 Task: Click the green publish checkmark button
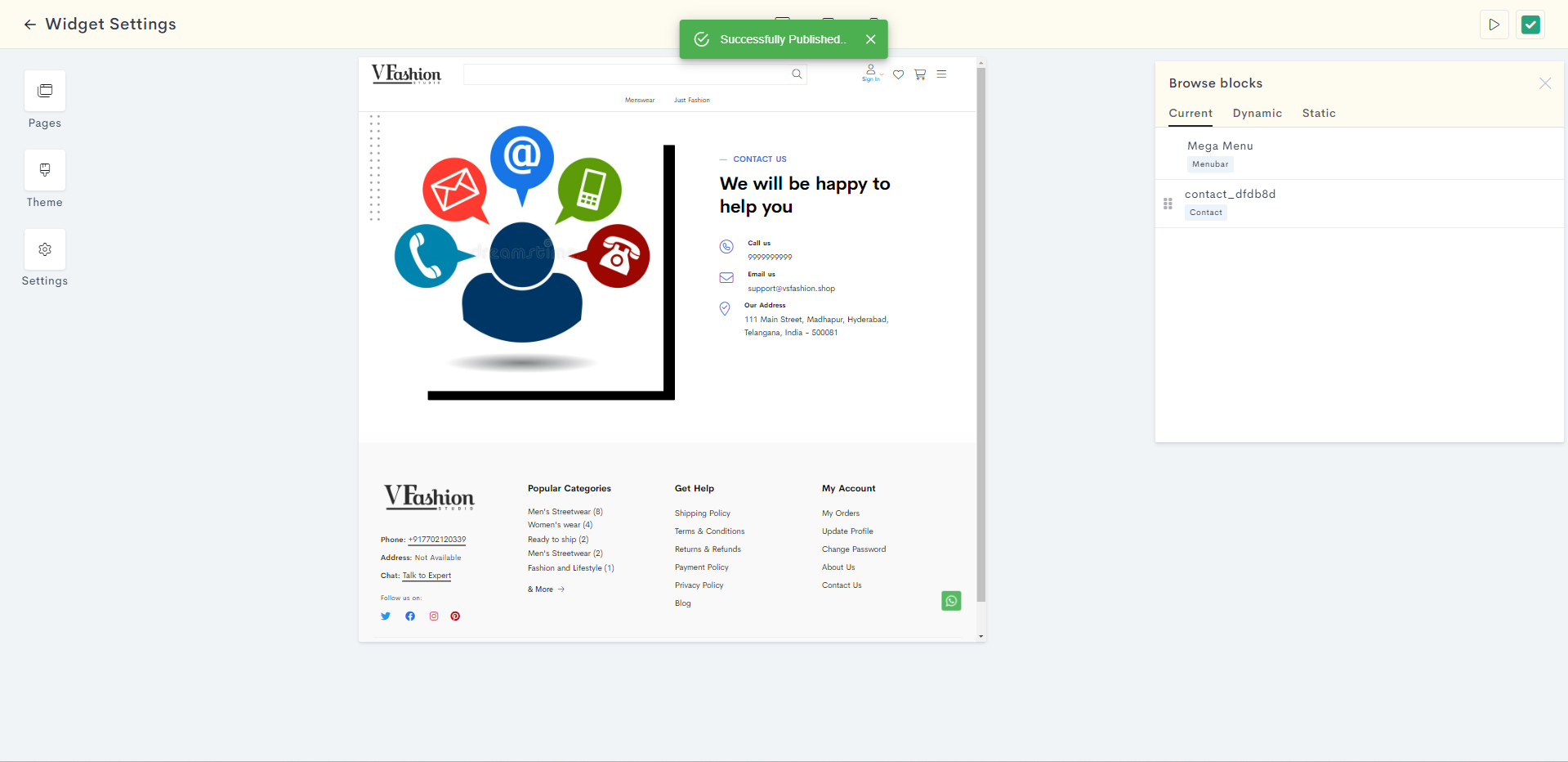(1530, 25)
